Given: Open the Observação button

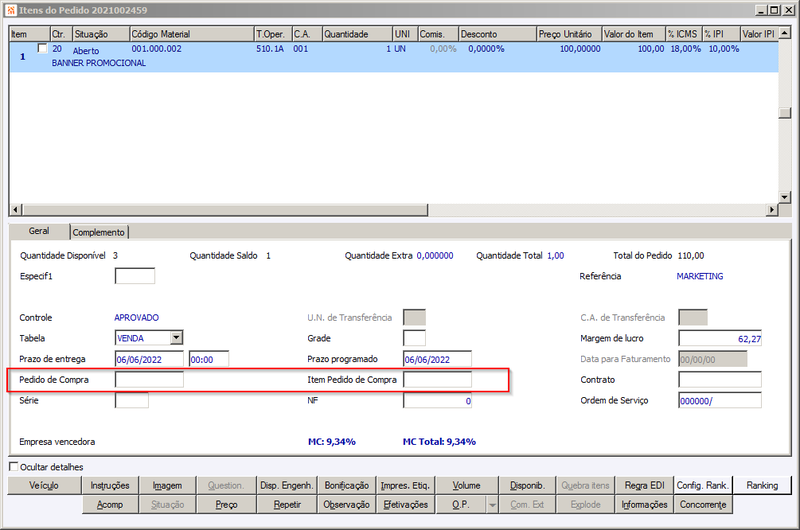Looking at the screenshot, I should (x=348, y=505).
